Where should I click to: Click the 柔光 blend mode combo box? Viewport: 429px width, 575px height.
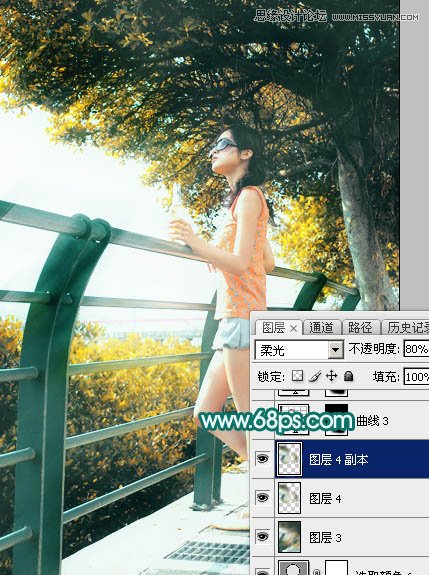click(x=299, y=349)
